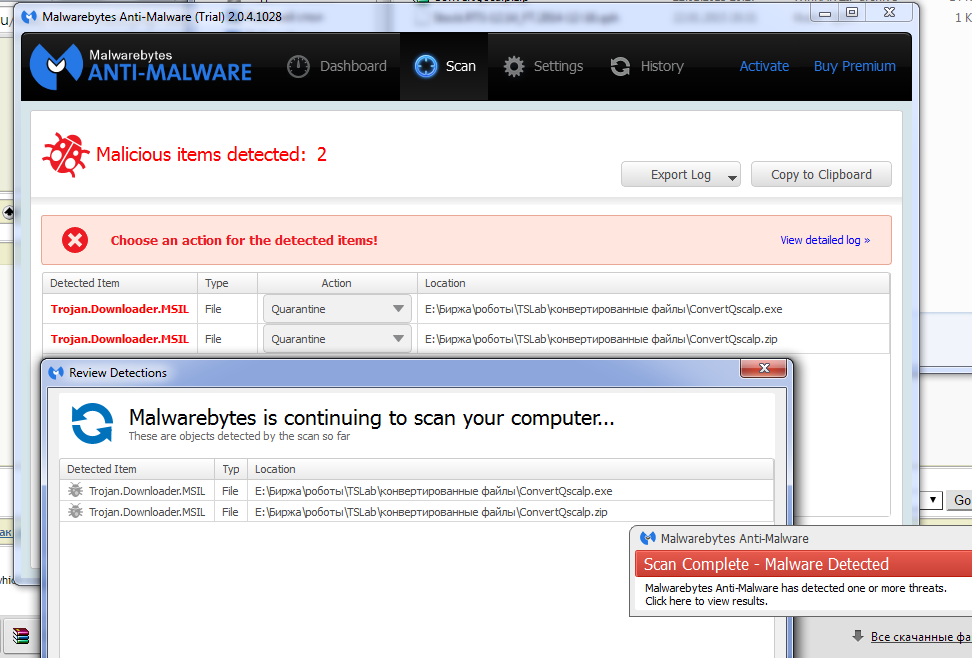Screen dimensions: 972x658
Task: Click the Scan Complete - Malware Detected banner
Action: point(803,564)
